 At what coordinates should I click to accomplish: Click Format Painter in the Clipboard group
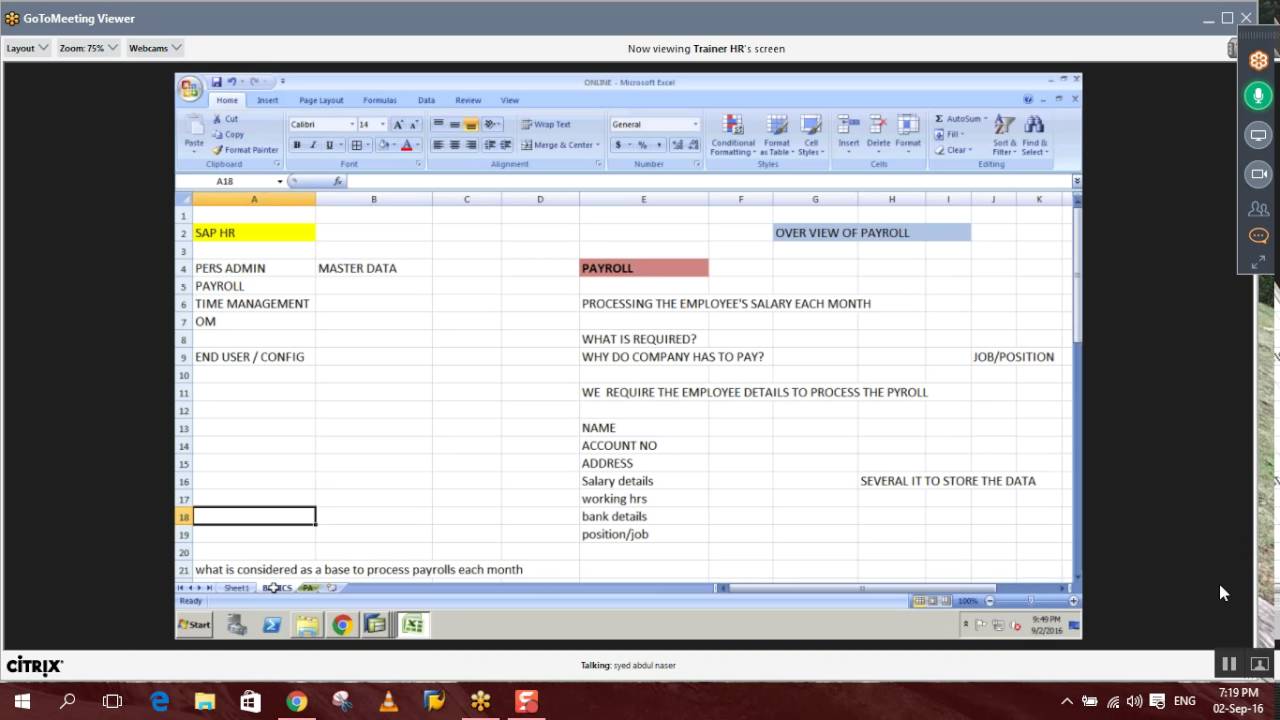point(246,150)
